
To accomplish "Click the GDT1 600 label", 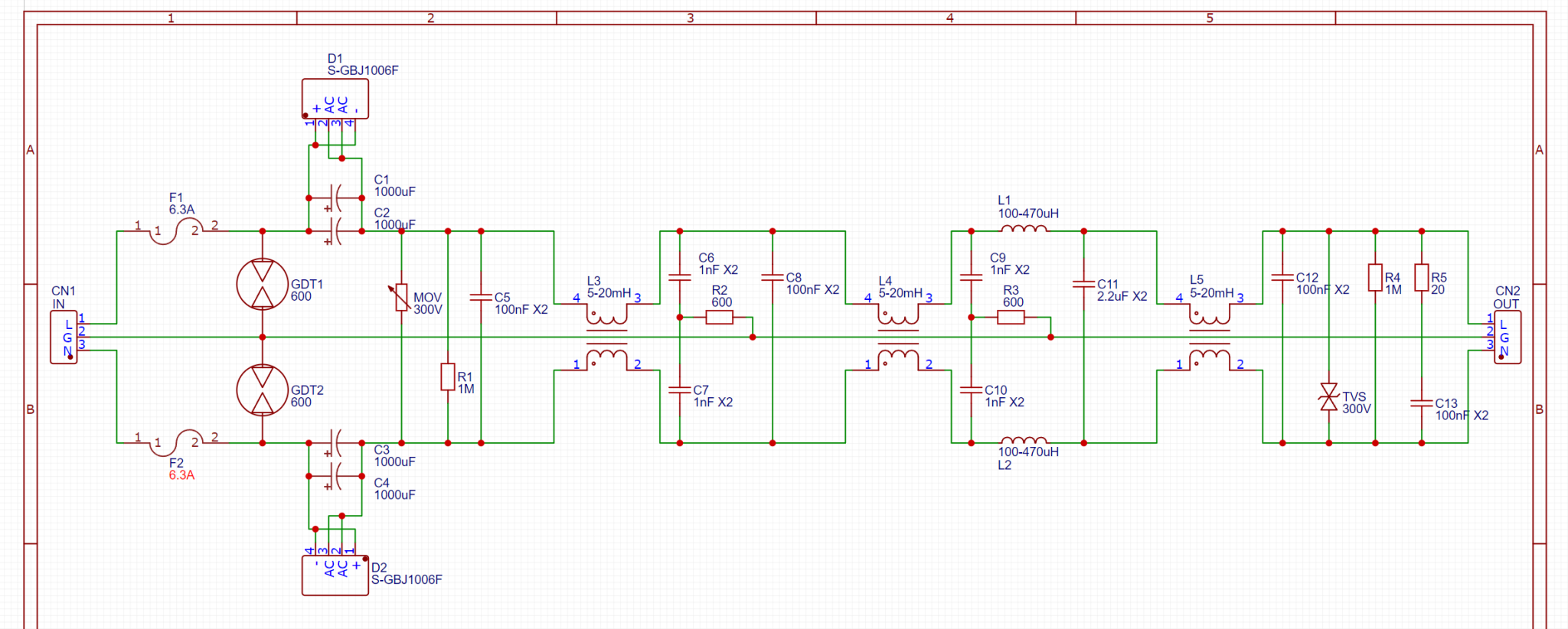I will click(306, 290).
